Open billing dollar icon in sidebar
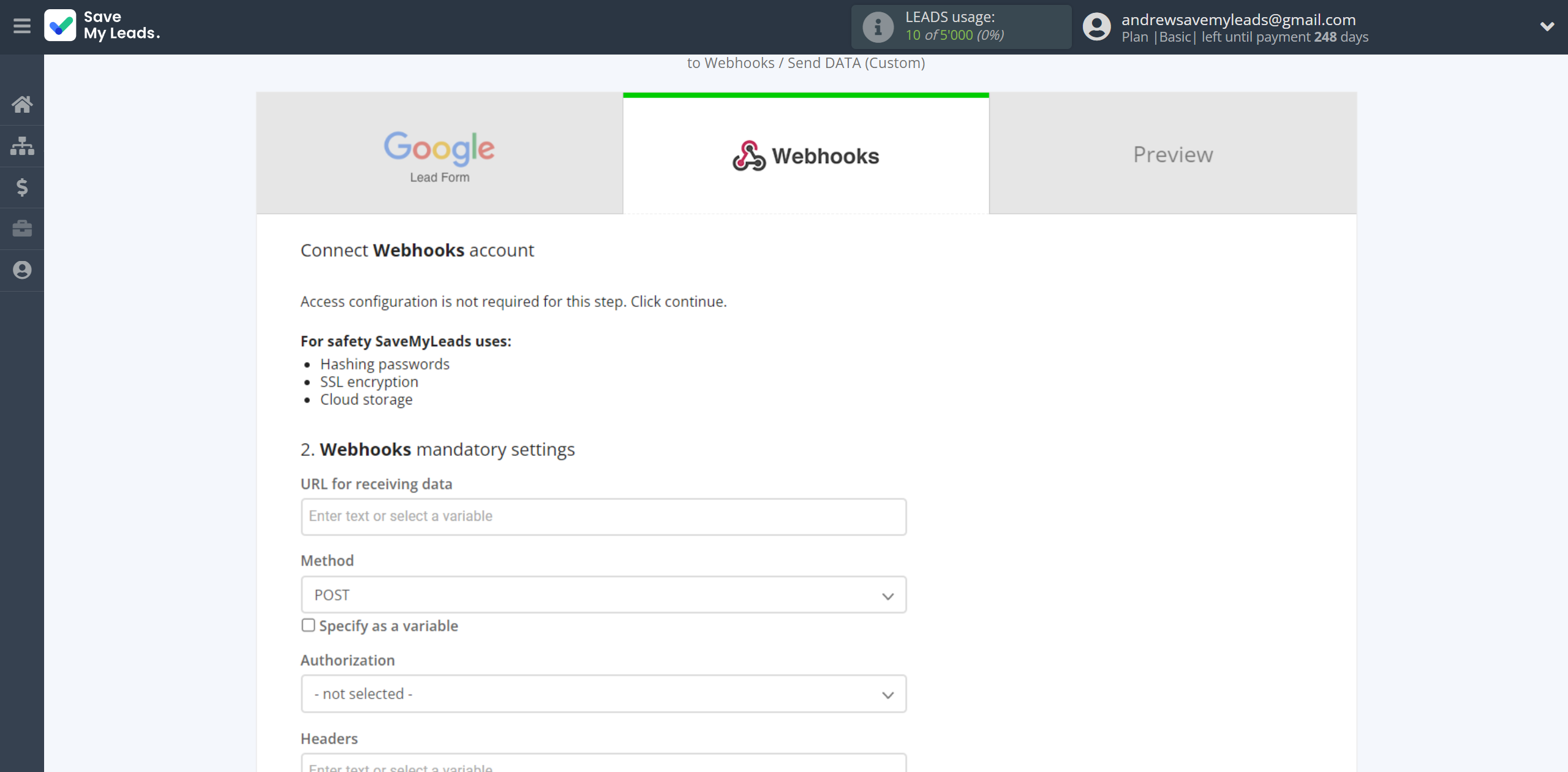 tap(22, 187)
